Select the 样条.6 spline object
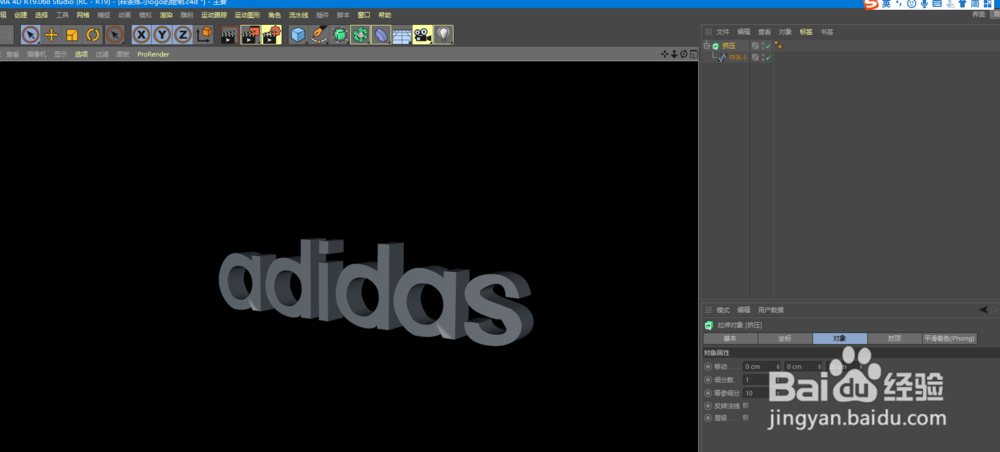Image resolution: width=1000 pixels, height=452 pixels. 738,57
